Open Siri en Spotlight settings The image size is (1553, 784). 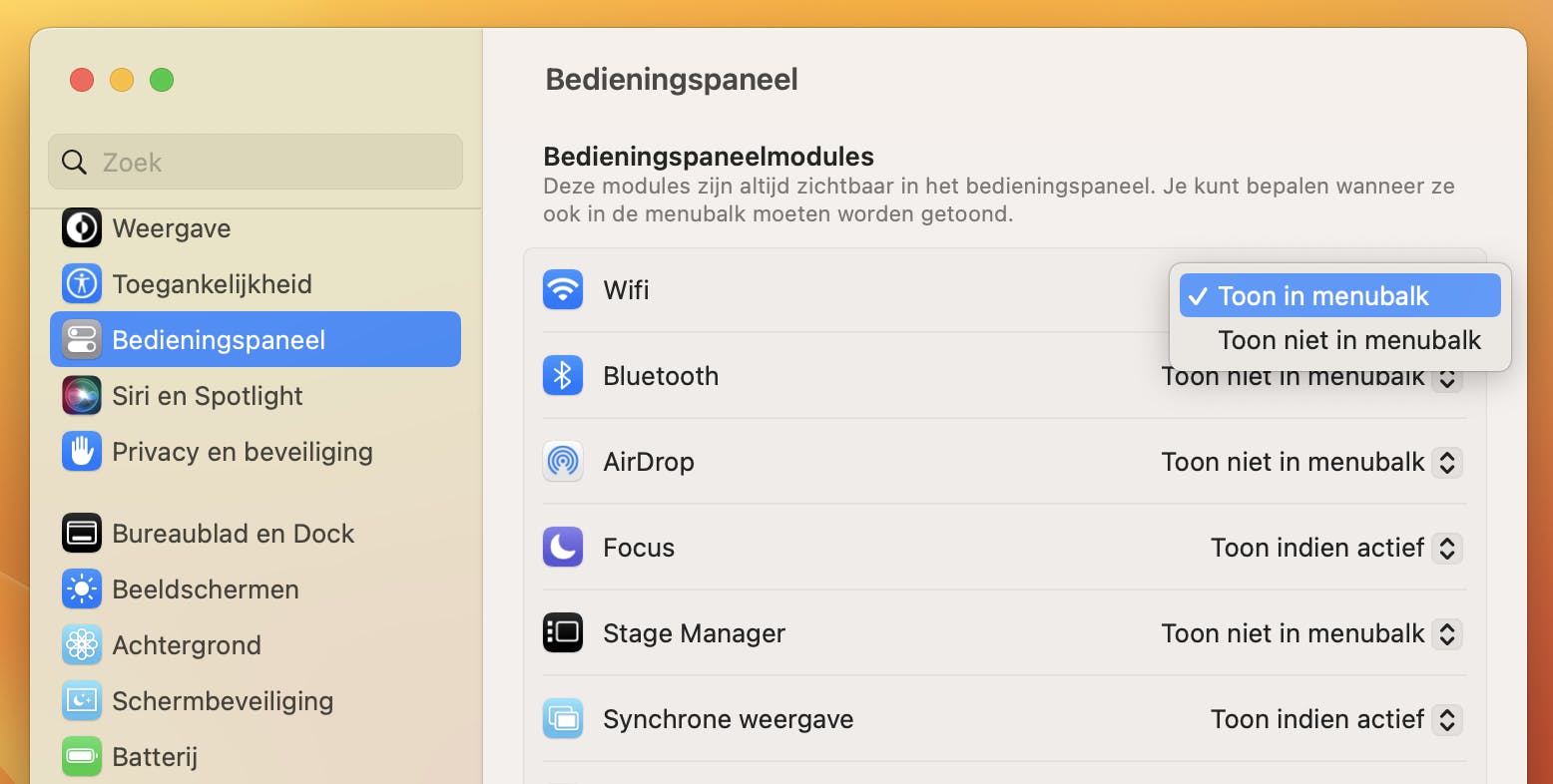[207, 396]
